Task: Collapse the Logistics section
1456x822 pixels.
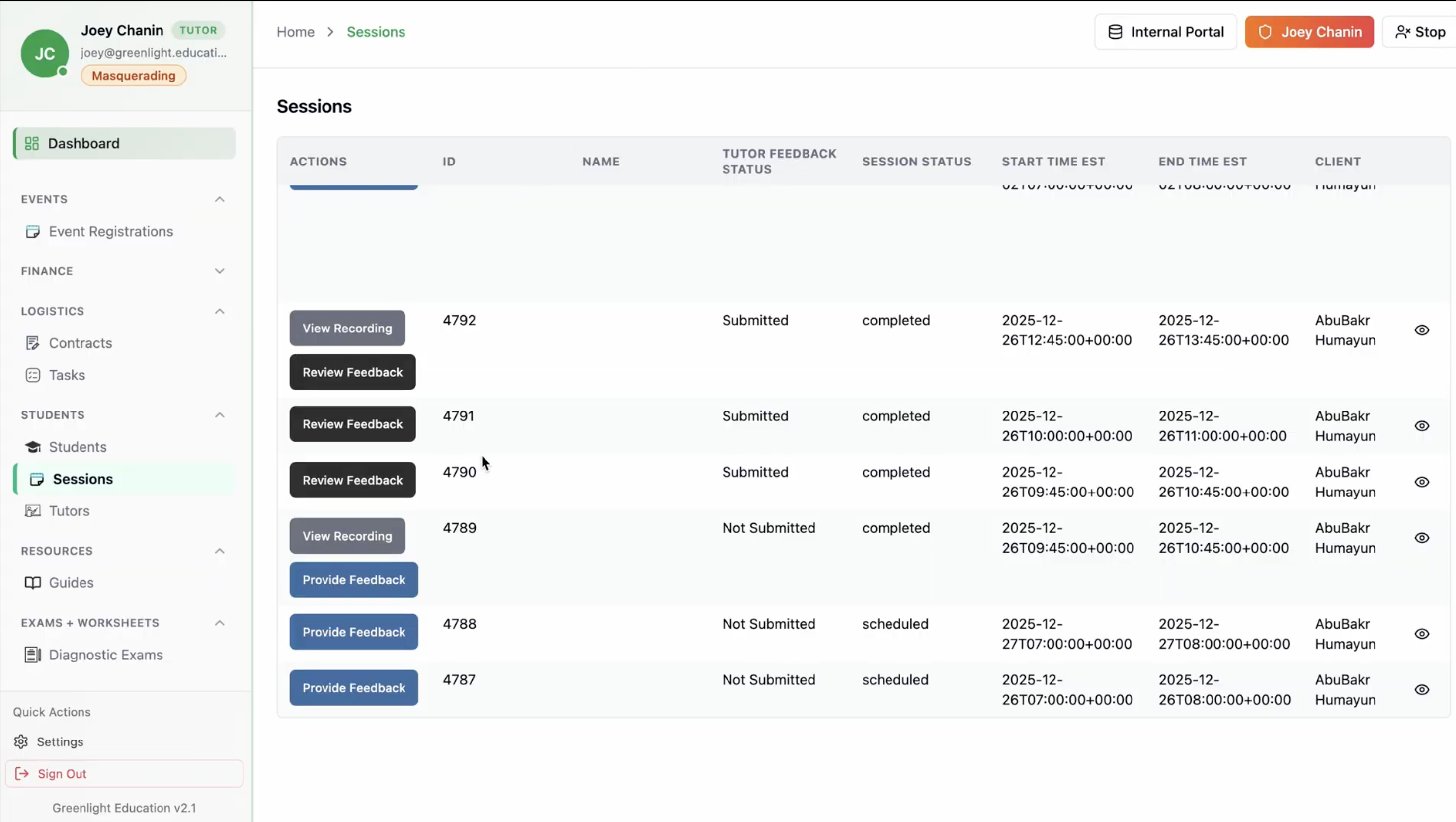Action: [219, 311]
